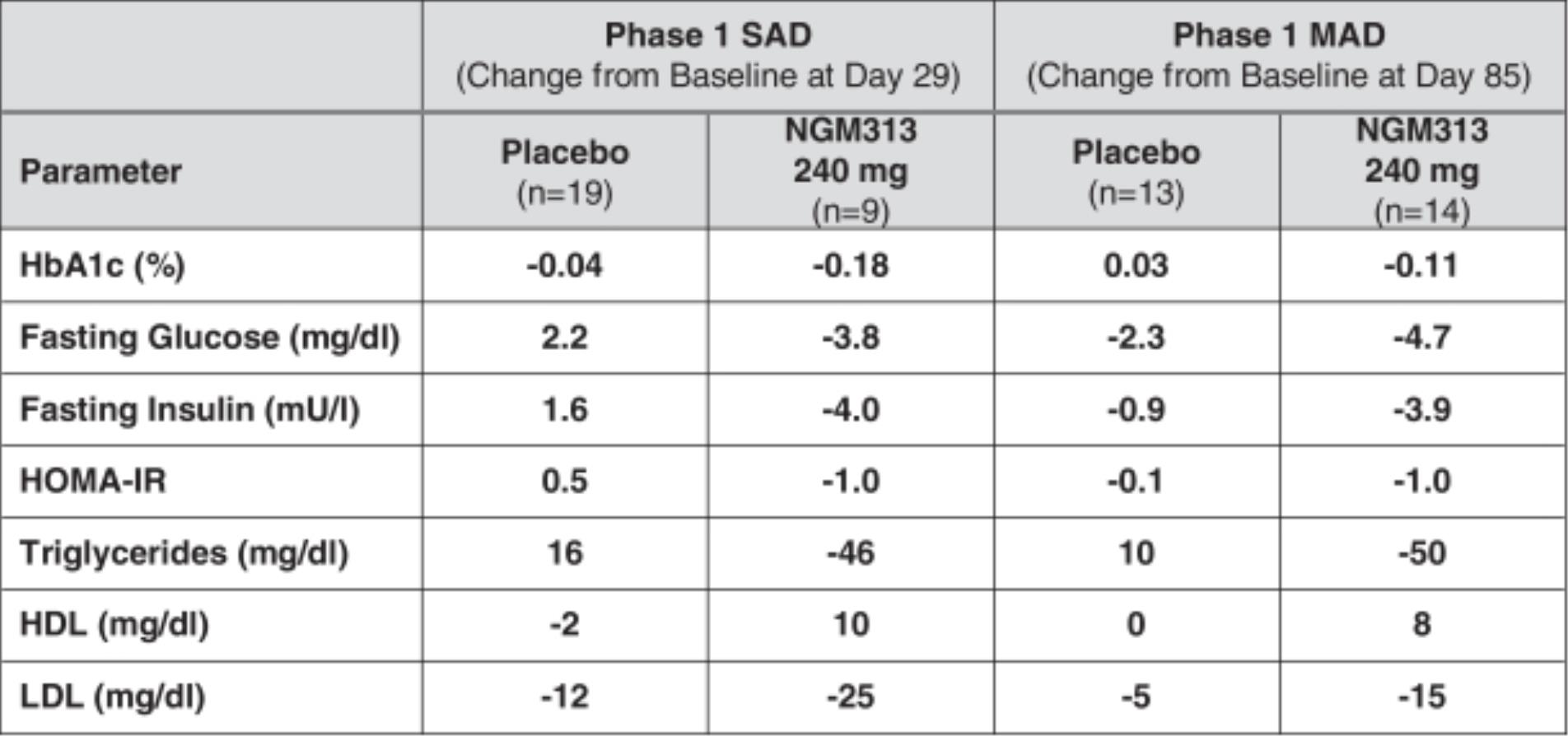Select the Fasting Insulin (mU/l) row label
Viewport: 1568px width, 736px height.
pyautogui.click(x=189, y=409)
